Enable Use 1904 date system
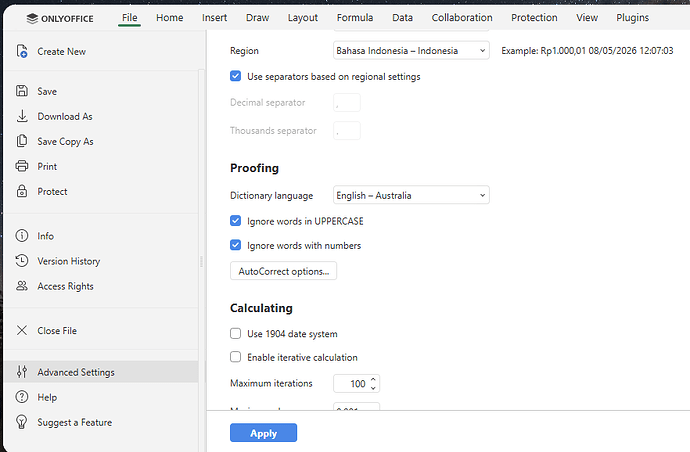The width and height of the screenshot is (690, 452). (235, 334)
